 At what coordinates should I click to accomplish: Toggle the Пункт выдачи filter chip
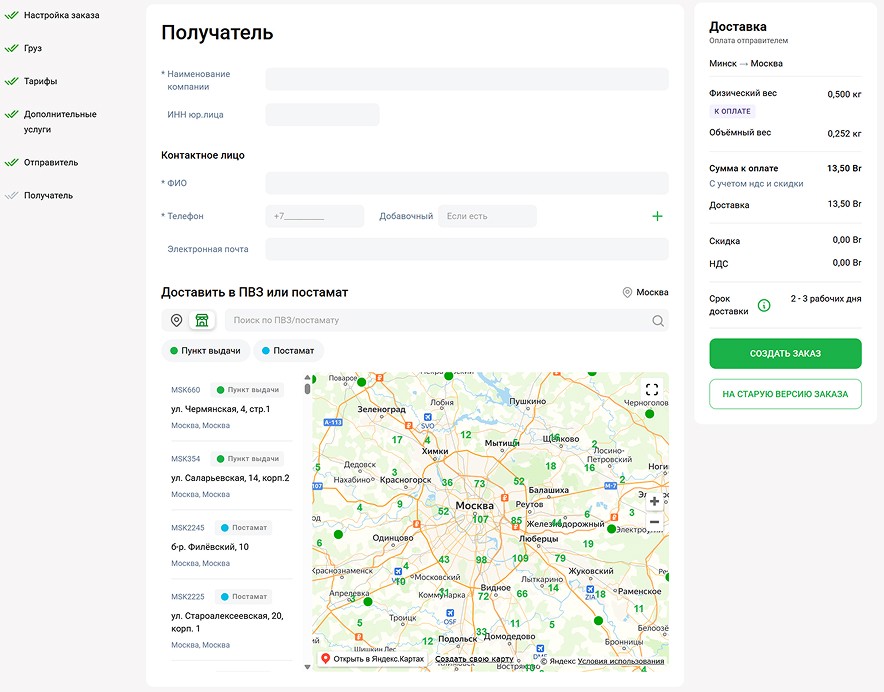[x=205, y=350]
